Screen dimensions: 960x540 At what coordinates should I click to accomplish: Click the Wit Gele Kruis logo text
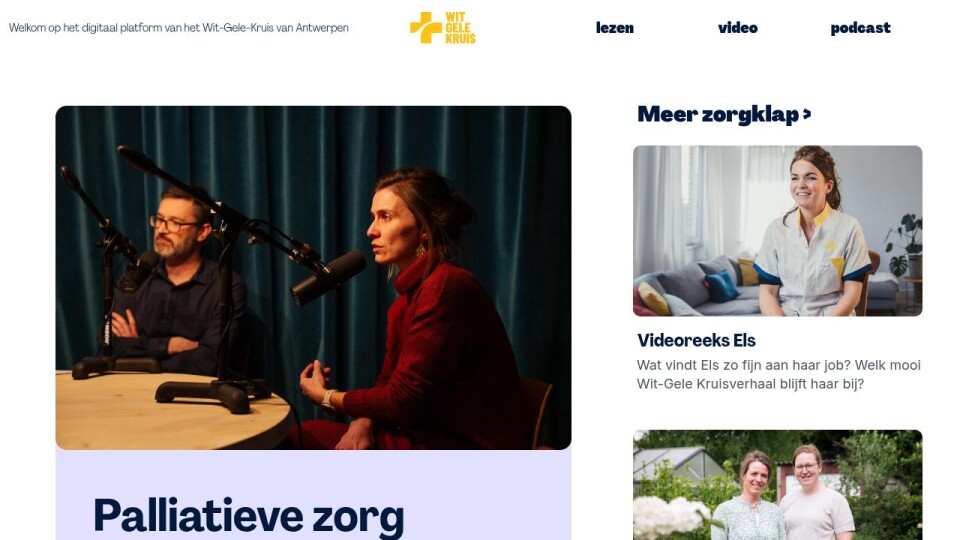[x=460, y=28]
